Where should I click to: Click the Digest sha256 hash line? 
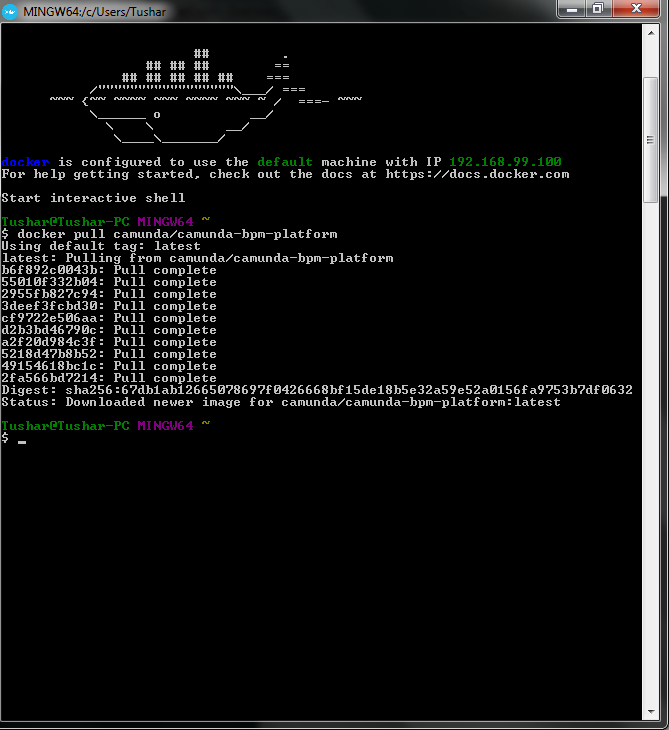(317, 390)
